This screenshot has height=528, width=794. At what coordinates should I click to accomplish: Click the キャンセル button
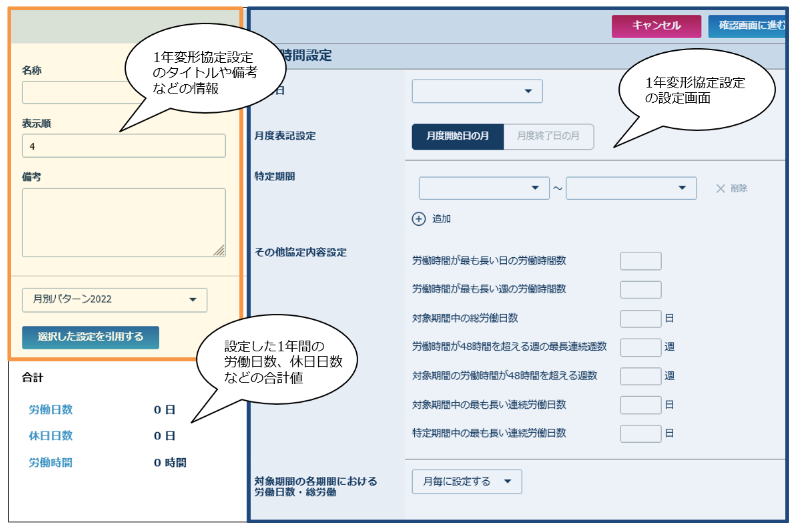coord(656,26)
